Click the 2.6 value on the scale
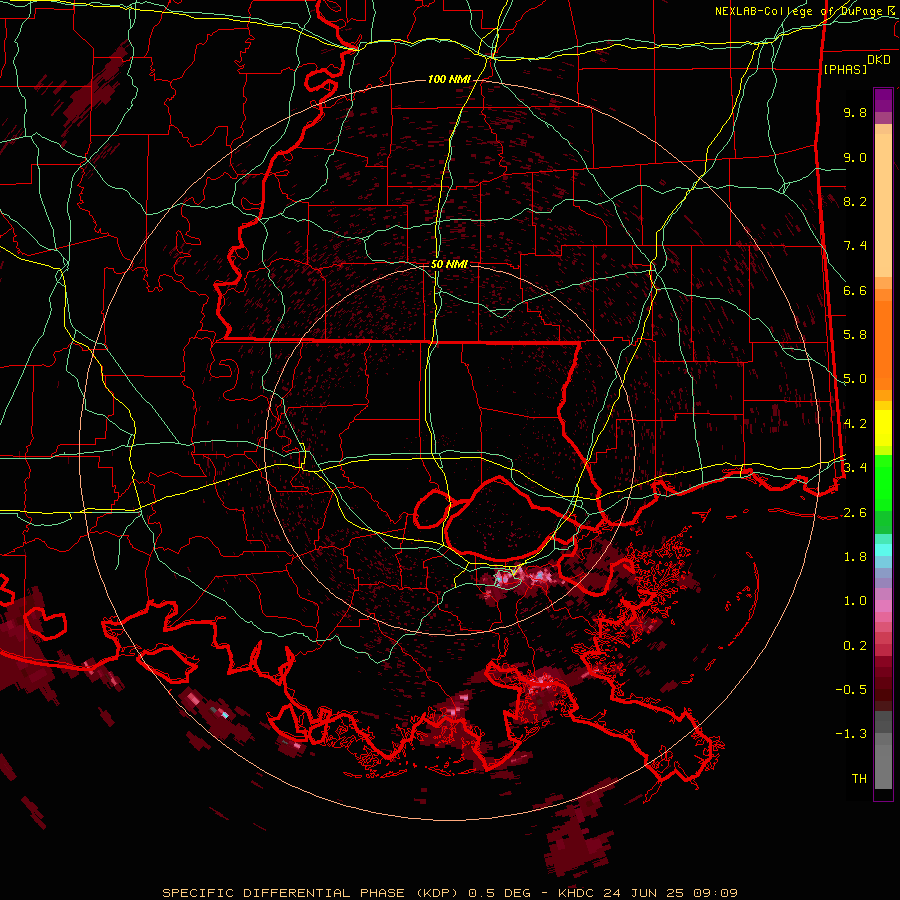 click(855, 513)
